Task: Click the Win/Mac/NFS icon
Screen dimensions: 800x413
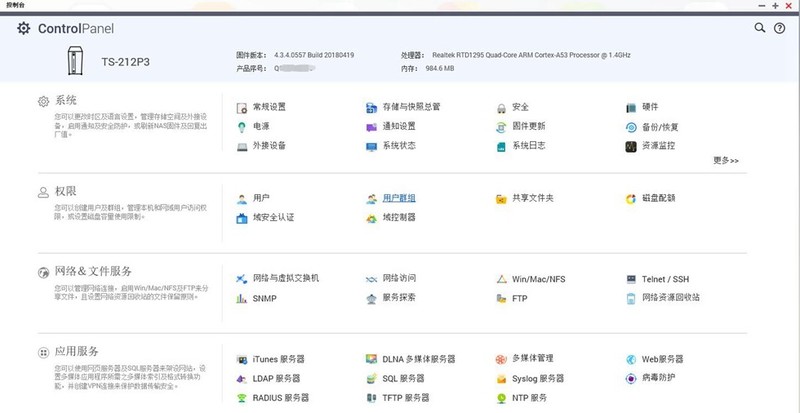Action: click(x=502, y=279)
